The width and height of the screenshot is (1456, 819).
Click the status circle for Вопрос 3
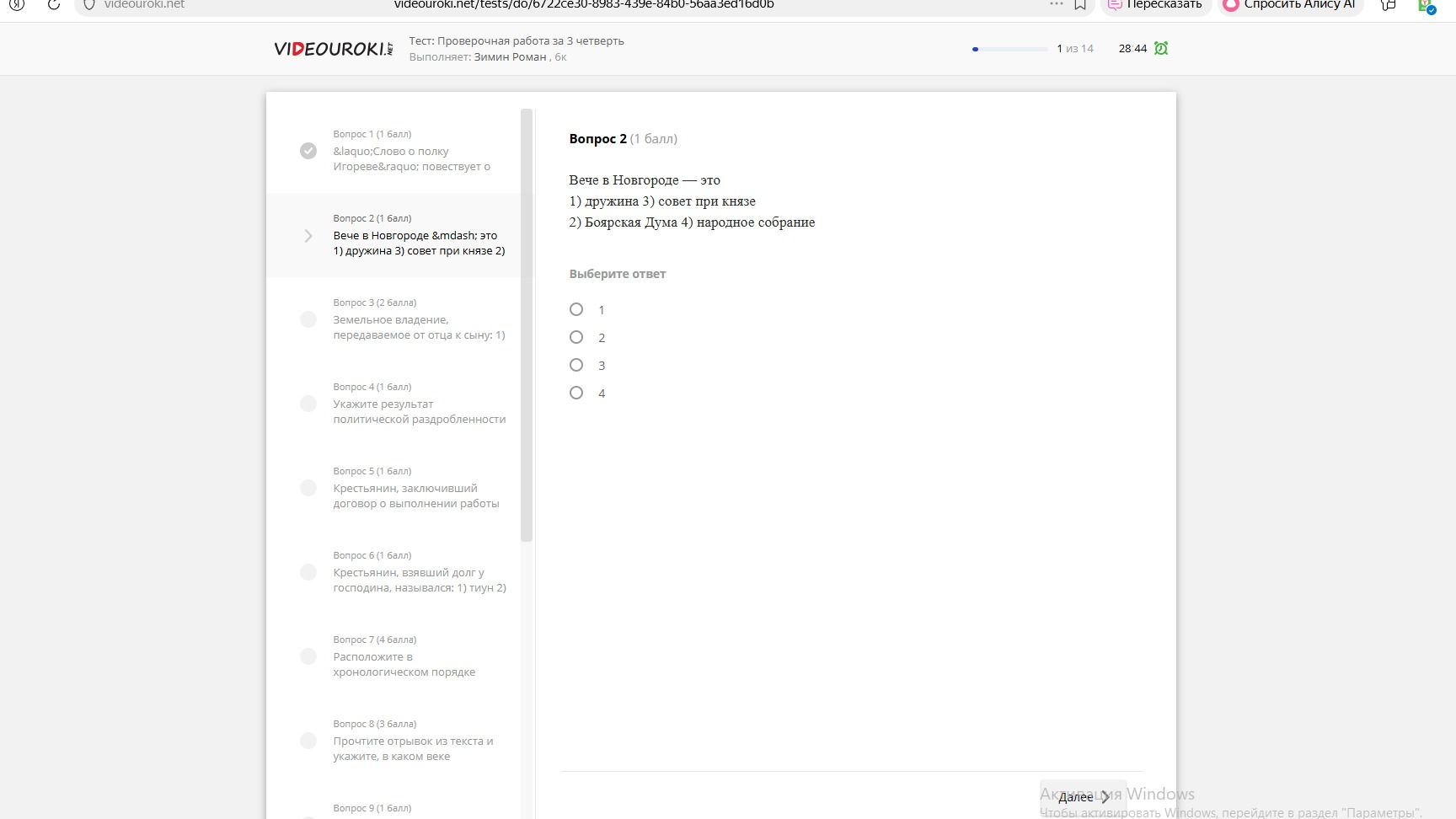[308, 319]
